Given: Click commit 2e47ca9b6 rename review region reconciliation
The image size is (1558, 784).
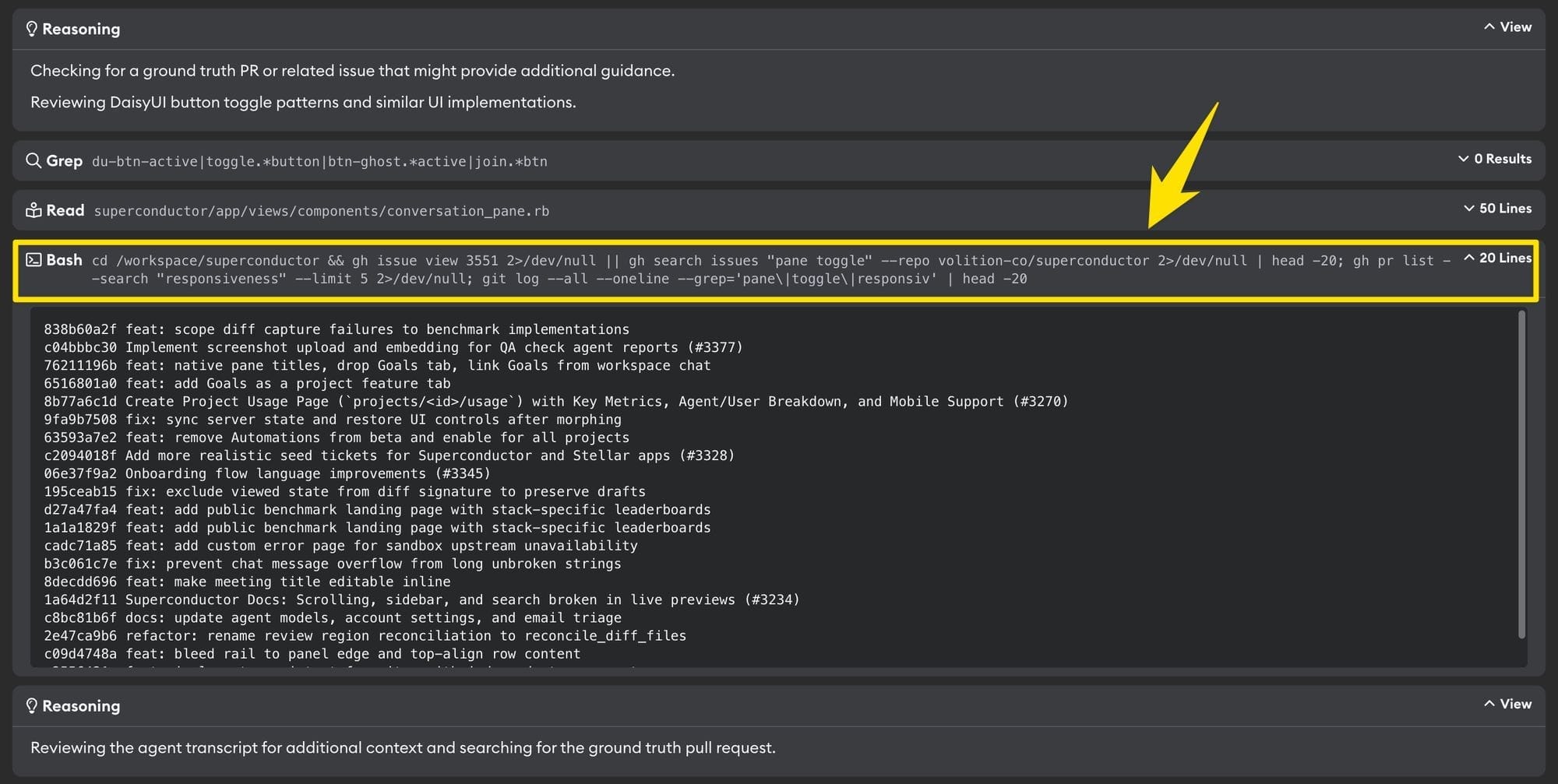Looking at the screenshot, I should click(365, 635).
